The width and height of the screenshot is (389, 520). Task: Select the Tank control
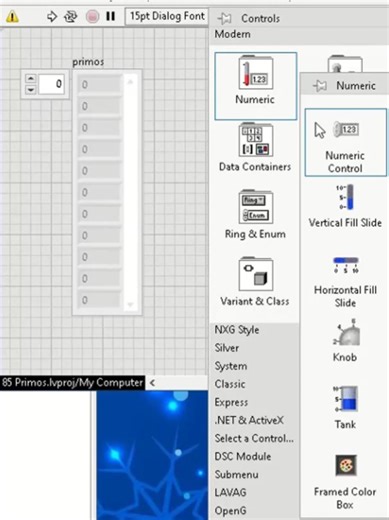(345, 407)
